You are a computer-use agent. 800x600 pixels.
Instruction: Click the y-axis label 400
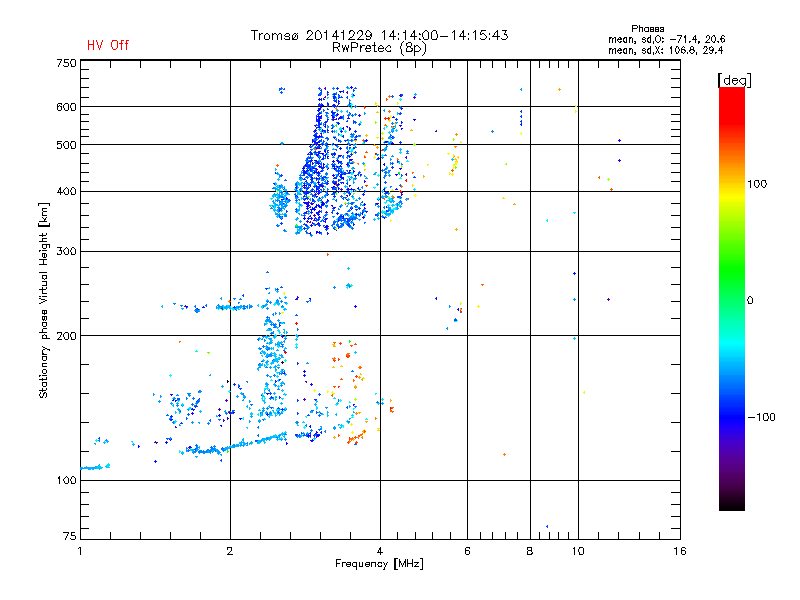[x=66, y=192]
